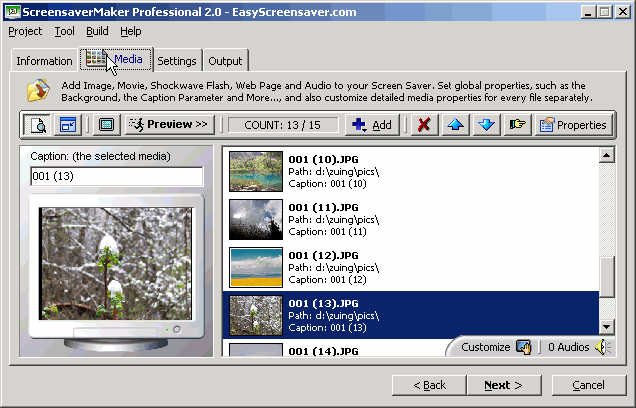Screen dimensions: 636x408
Task: Click the Caption input field
Action: (x=117, y=176)
